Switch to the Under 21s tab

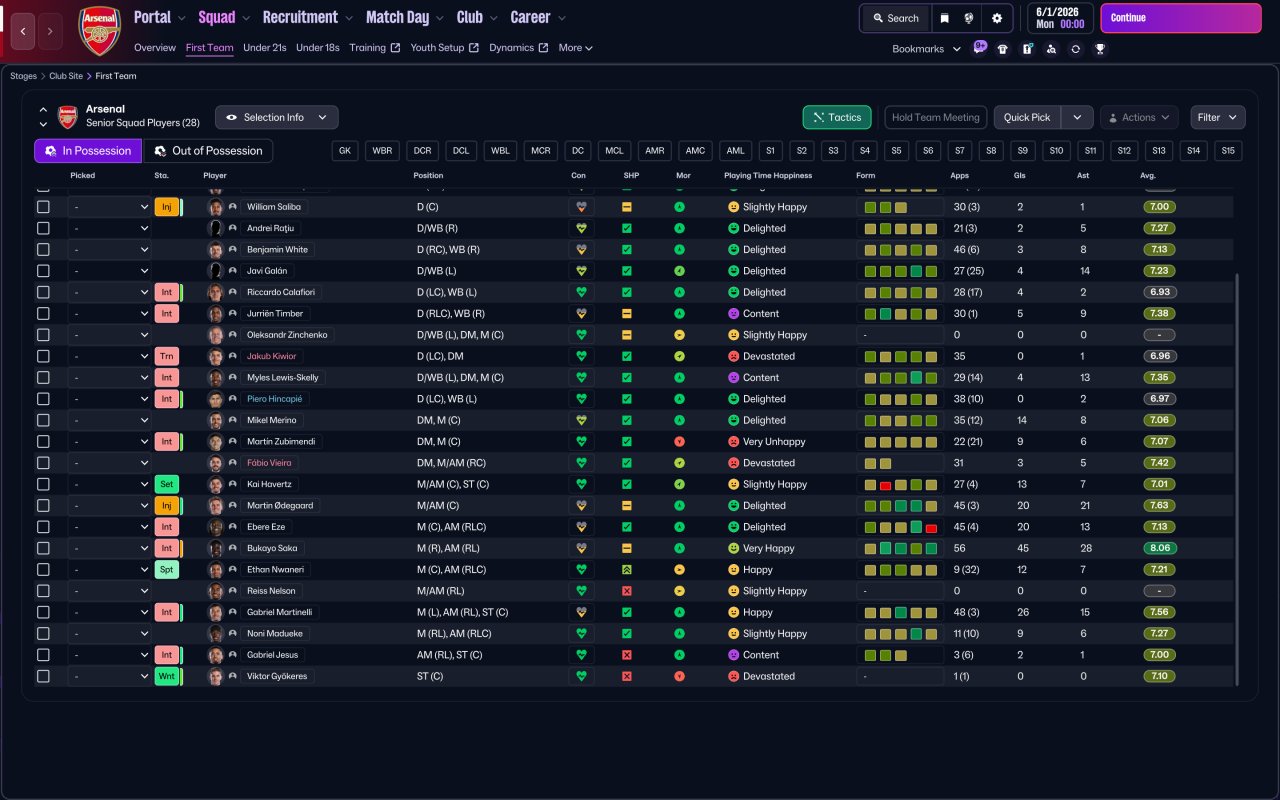[x=265, y=48]
